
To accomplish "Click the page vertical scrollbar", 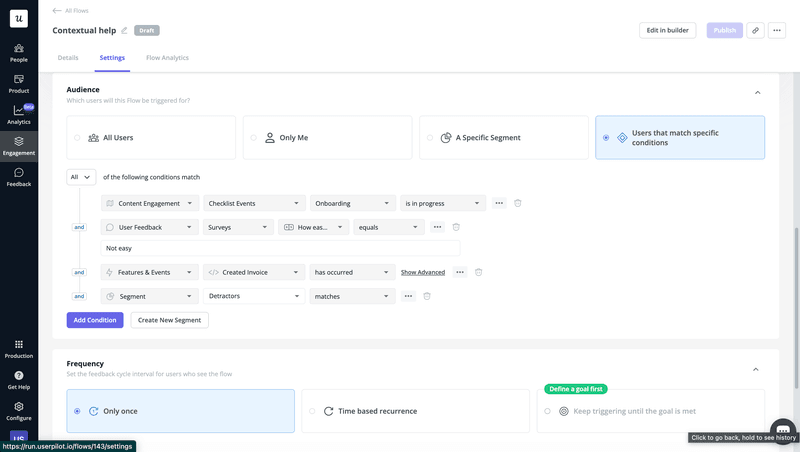I will tap(797, 306).
